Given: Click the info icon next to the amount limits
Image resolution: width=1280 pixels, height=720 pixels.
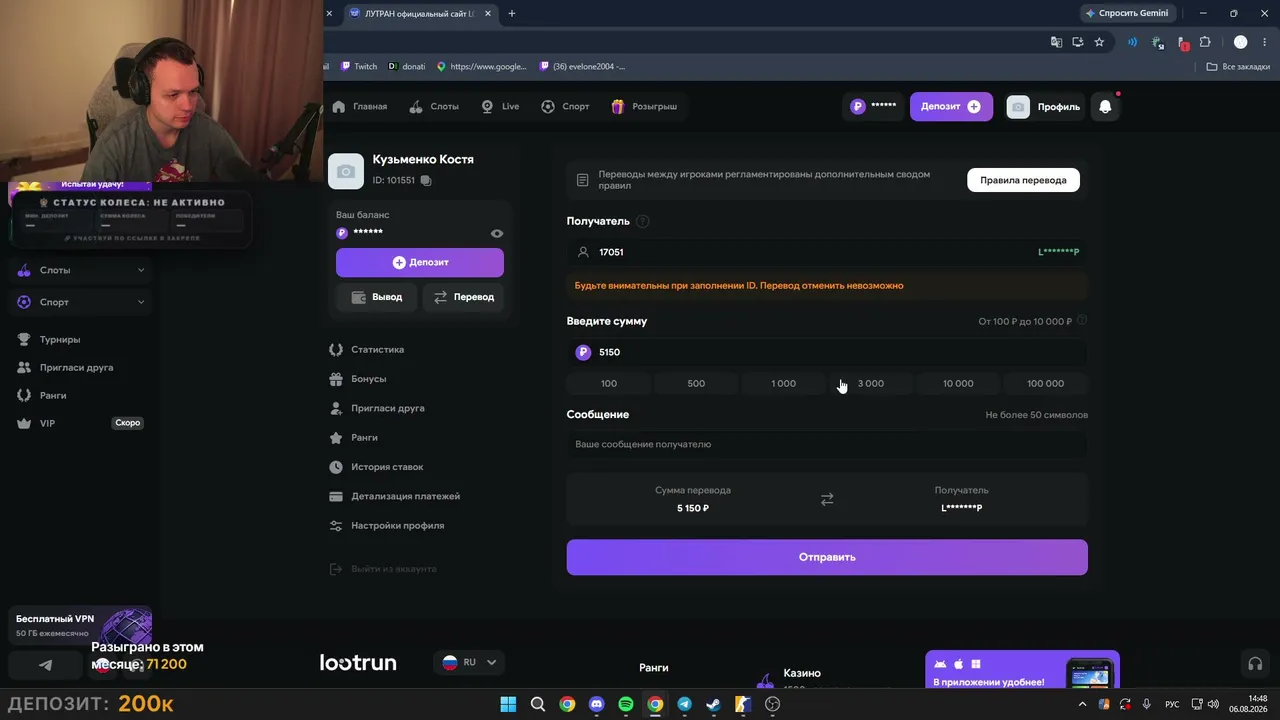Looking at the screenshot, I should [x=1082, y=321].
